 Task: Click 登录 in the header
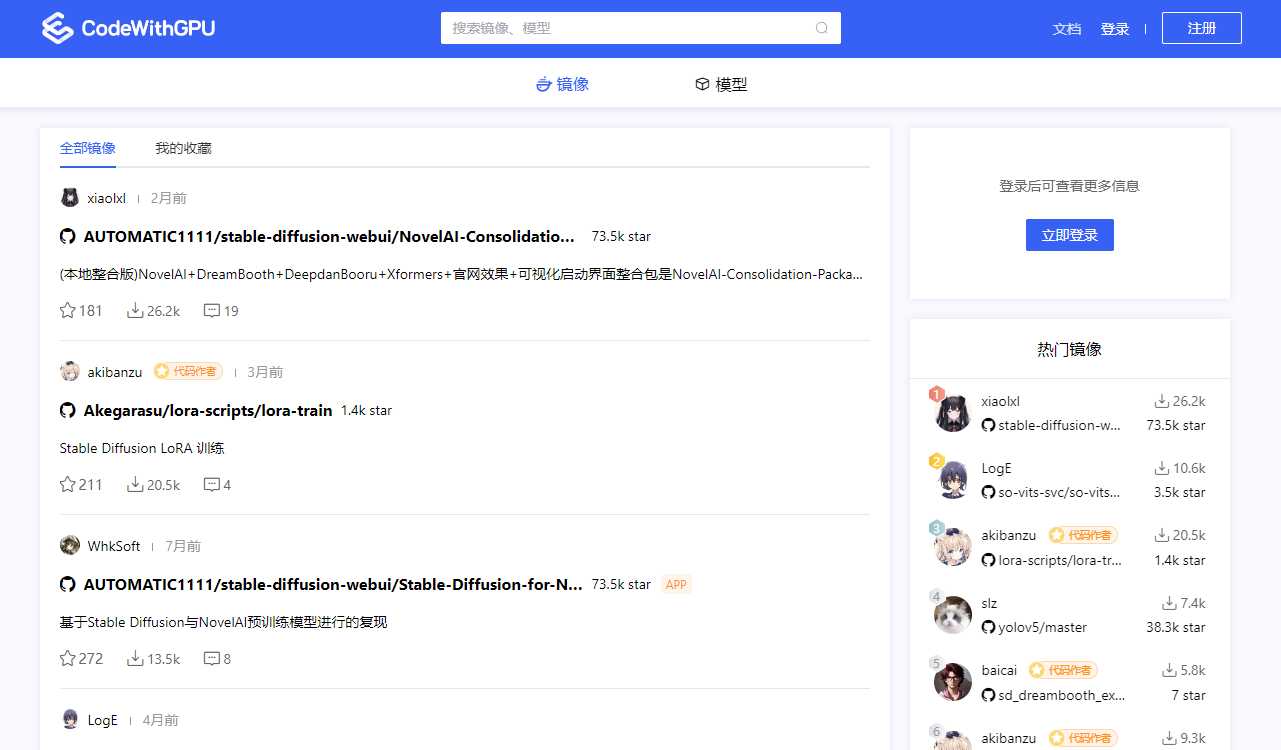[1115, 29]
